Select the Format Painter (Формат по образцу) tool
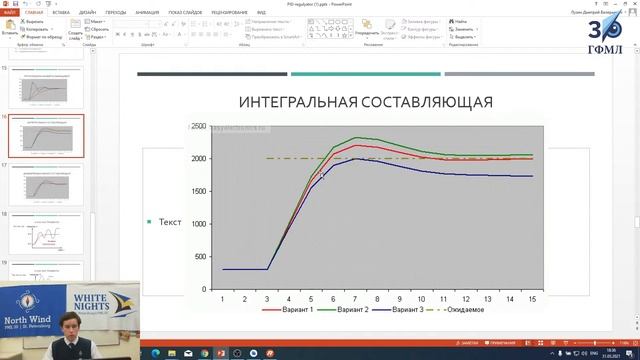The image size is (640, 360). [42, 37]
